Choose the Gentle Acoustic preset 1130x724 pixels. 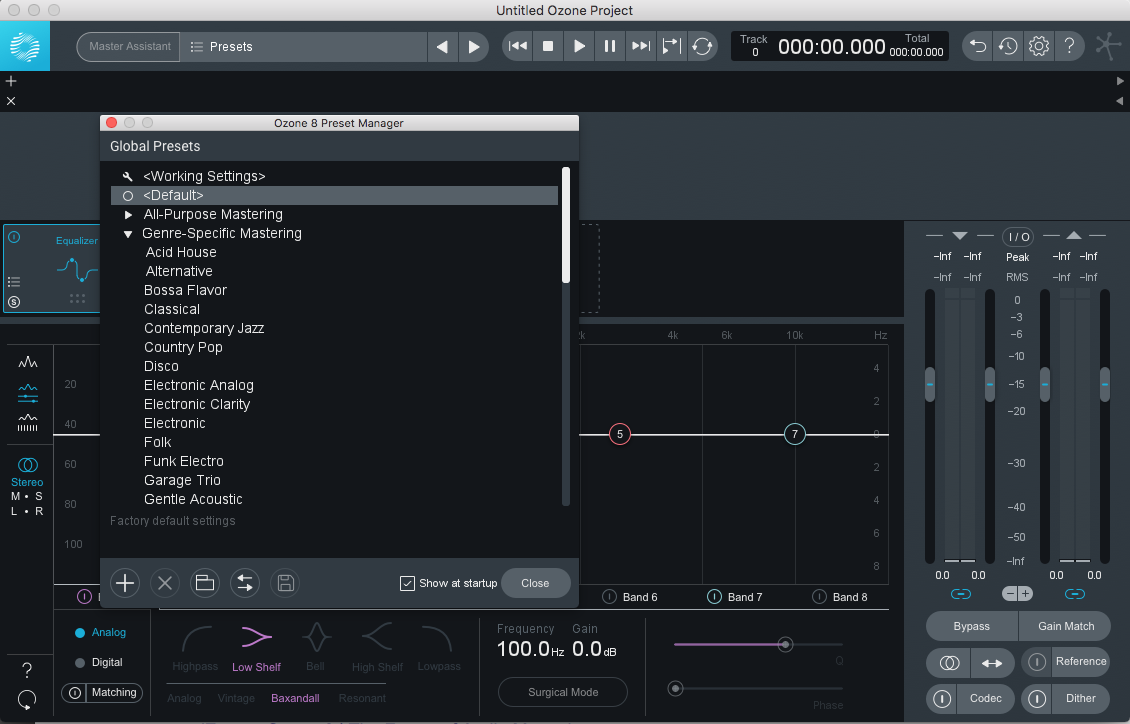[x=193, y=499]
